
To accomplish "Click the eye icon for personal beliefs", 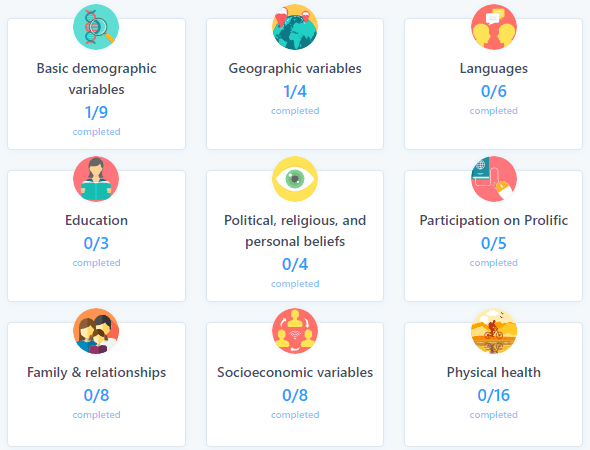I will tap(295, 179).
